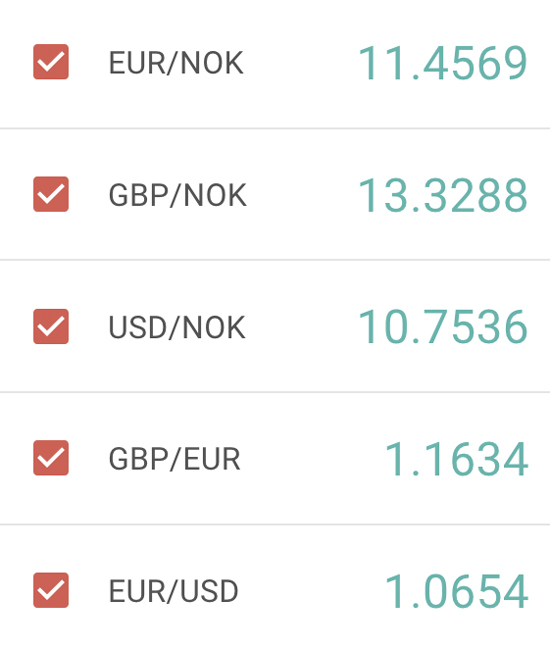Disable the USD/NOK checkbox
This screenshot has width=550, height=650.
[51, 326]
